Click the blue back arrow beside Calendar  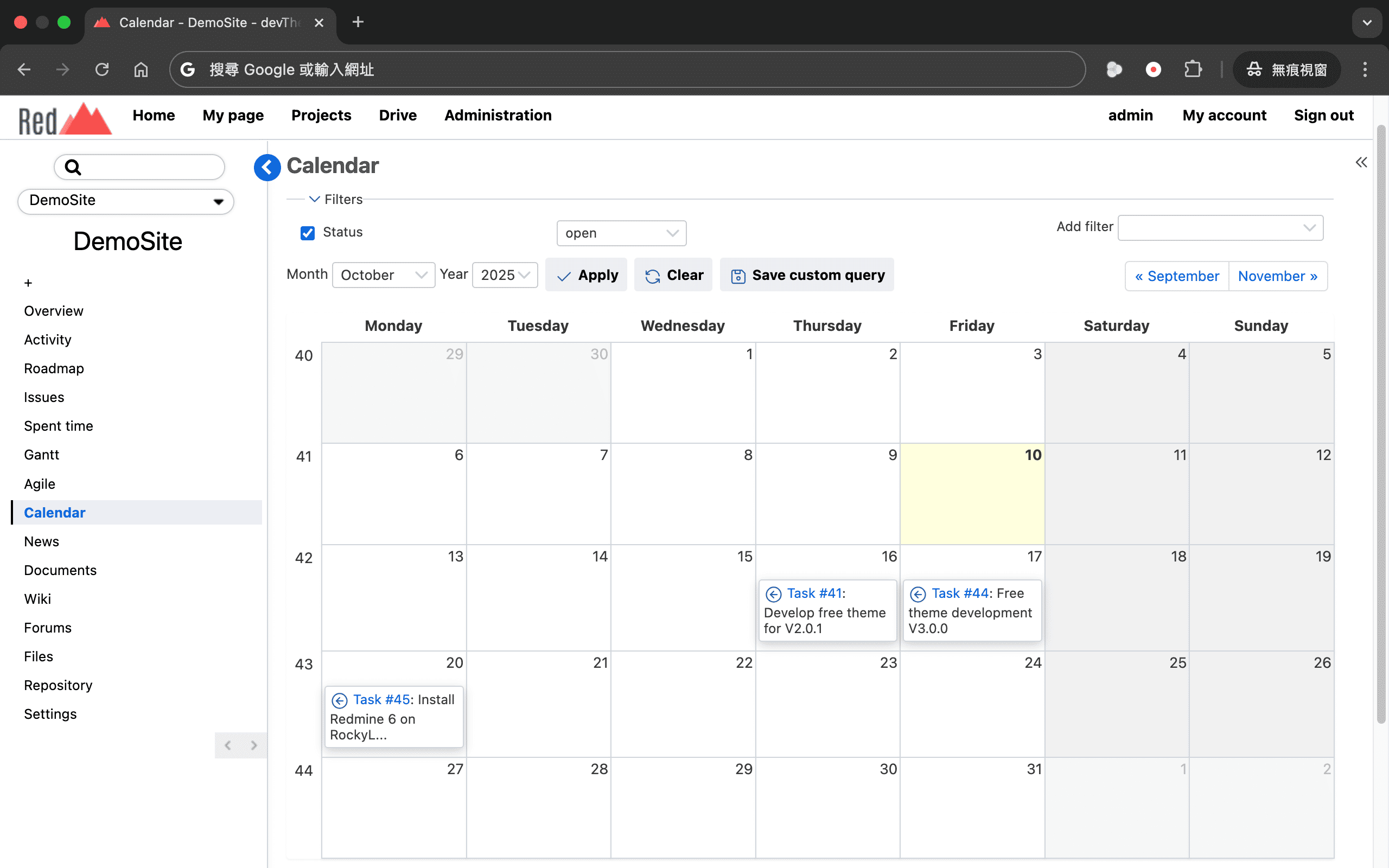267,168
